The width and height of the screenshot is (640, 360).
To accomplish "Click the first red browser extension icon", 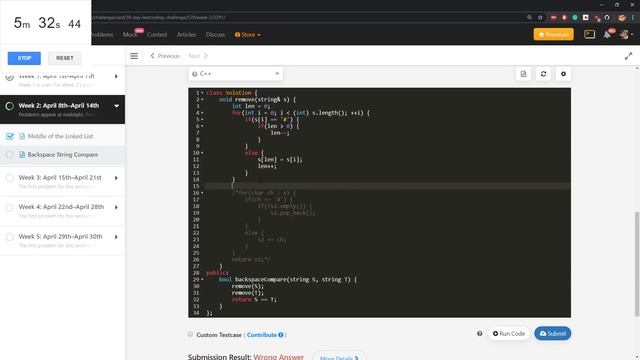I will (x=553, y=18).
